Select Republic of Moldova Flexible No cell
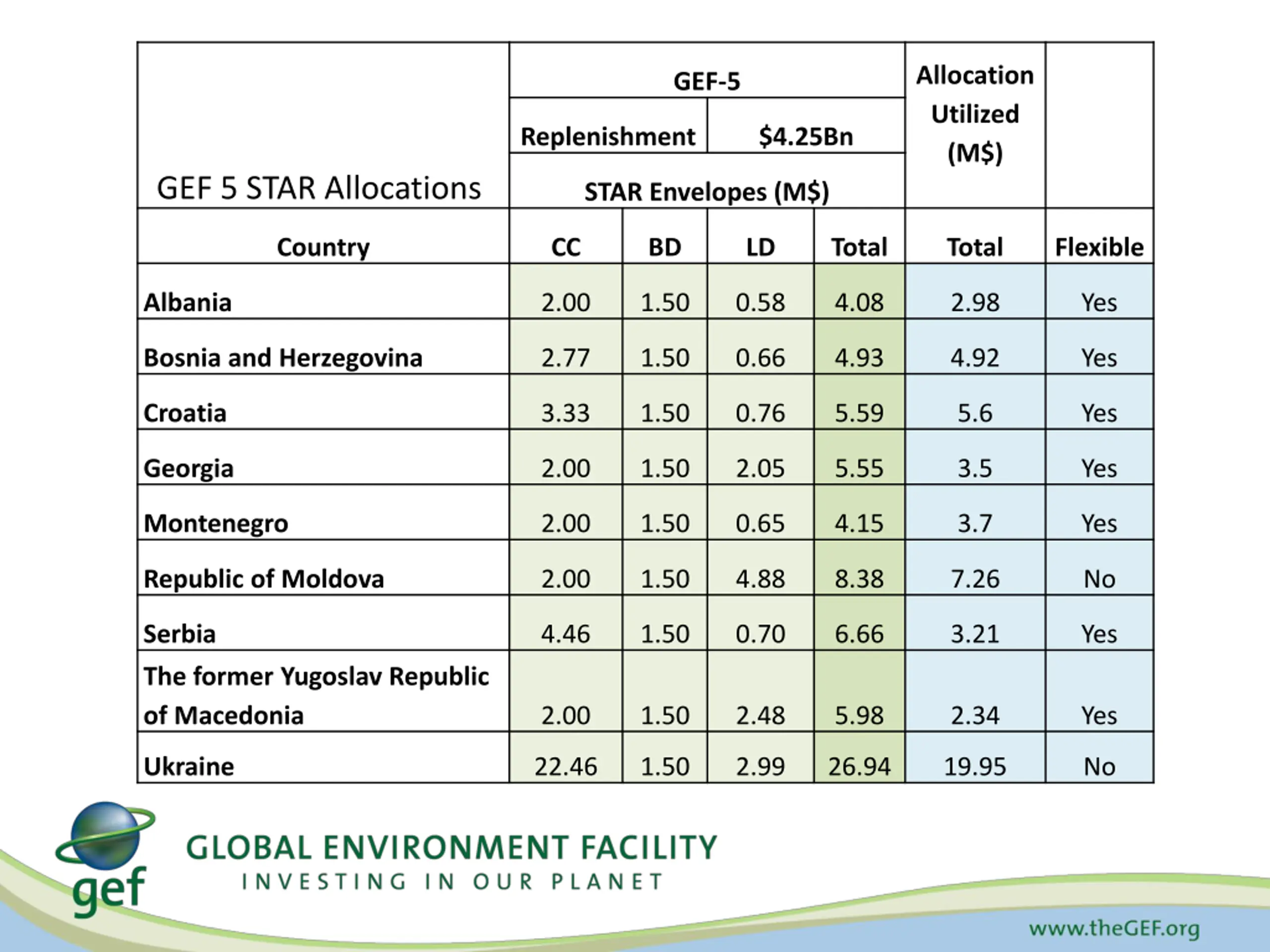The image size is (1270, 952). [x=1099, y=568]
